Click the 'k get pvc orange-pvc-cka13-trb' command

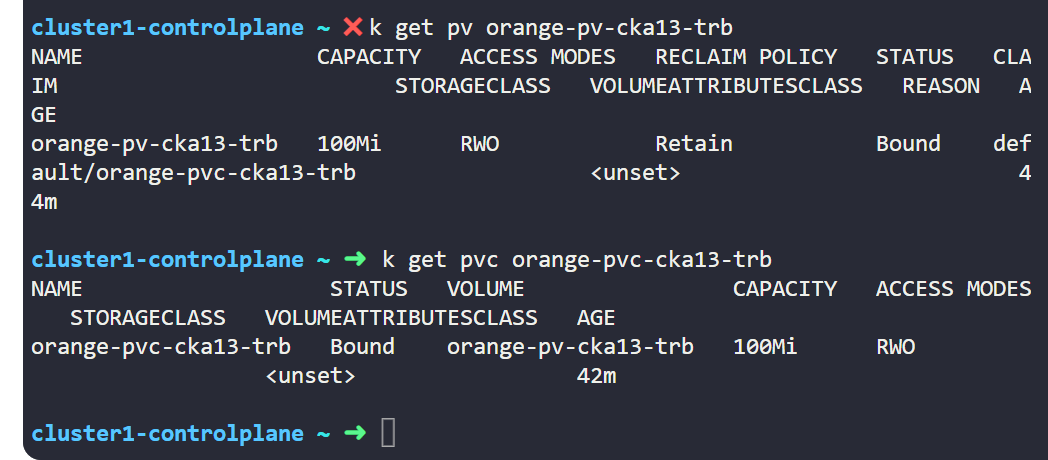(x=577, y=260)
